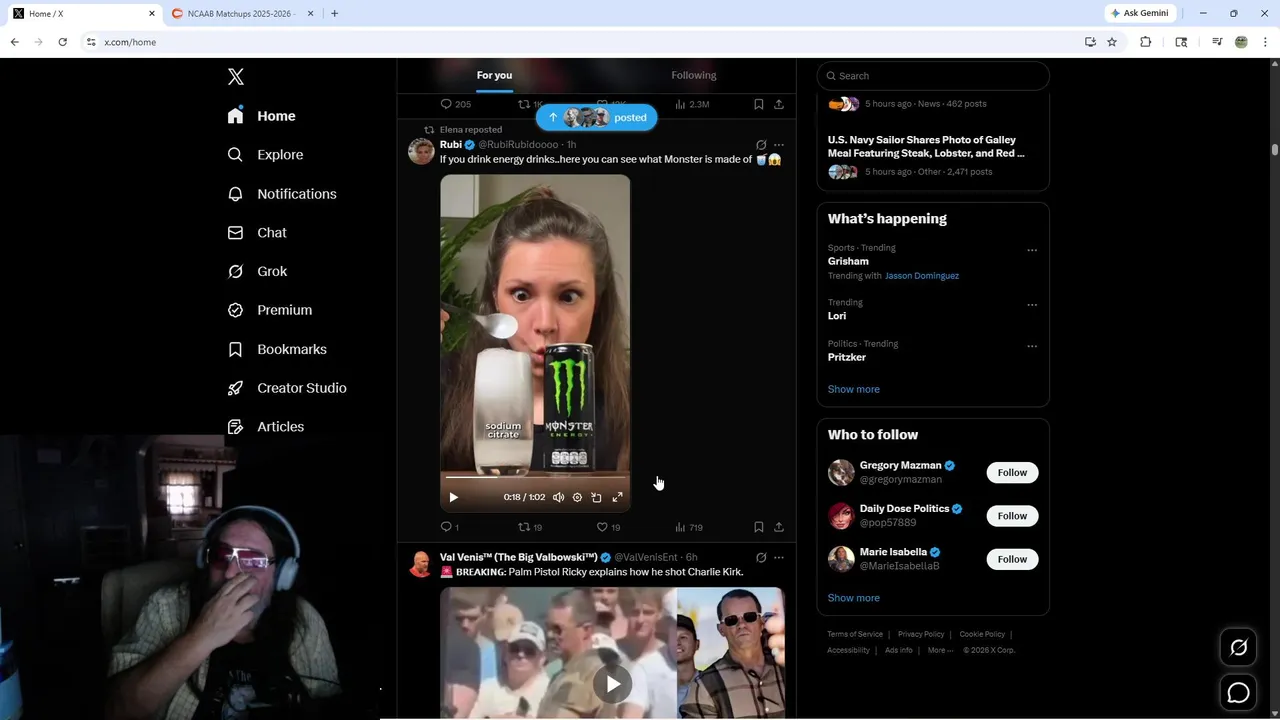Open Val Venis profile avatar
The width and height of the screenshot is (1280, 720).
point(421,564)
